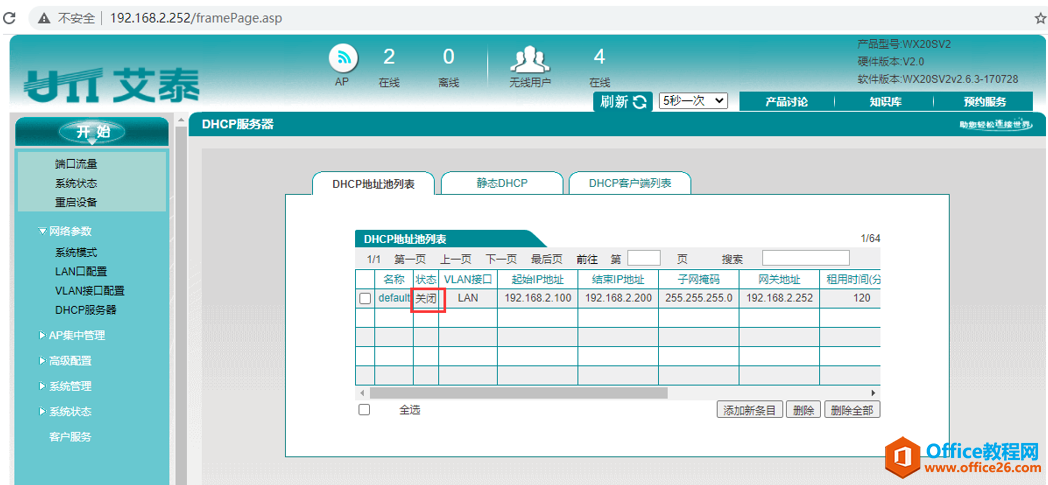Open 系统模式 settings
The width and height of the screenshot is (1048, 485).
pos(76,253)
